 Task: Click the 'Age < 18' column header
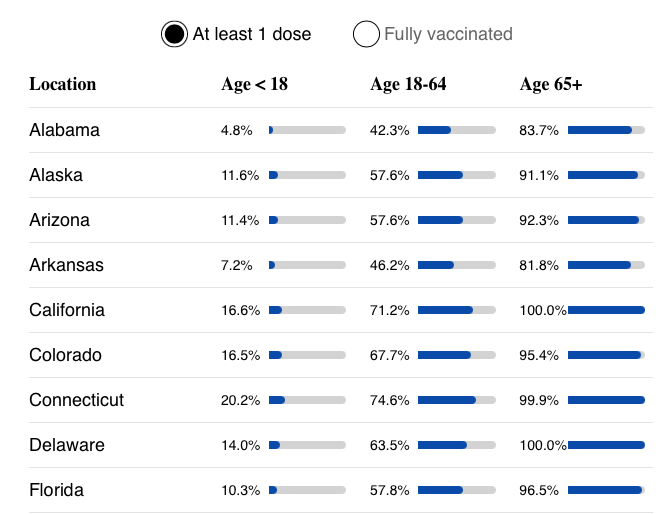(x=254, y=84)
